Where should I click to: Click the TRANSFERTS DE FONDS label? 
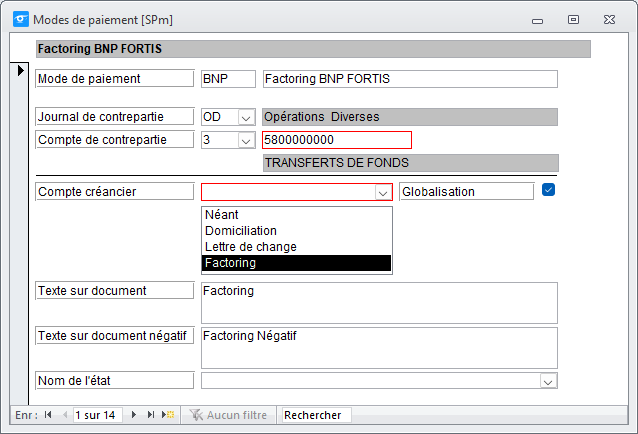411,163
